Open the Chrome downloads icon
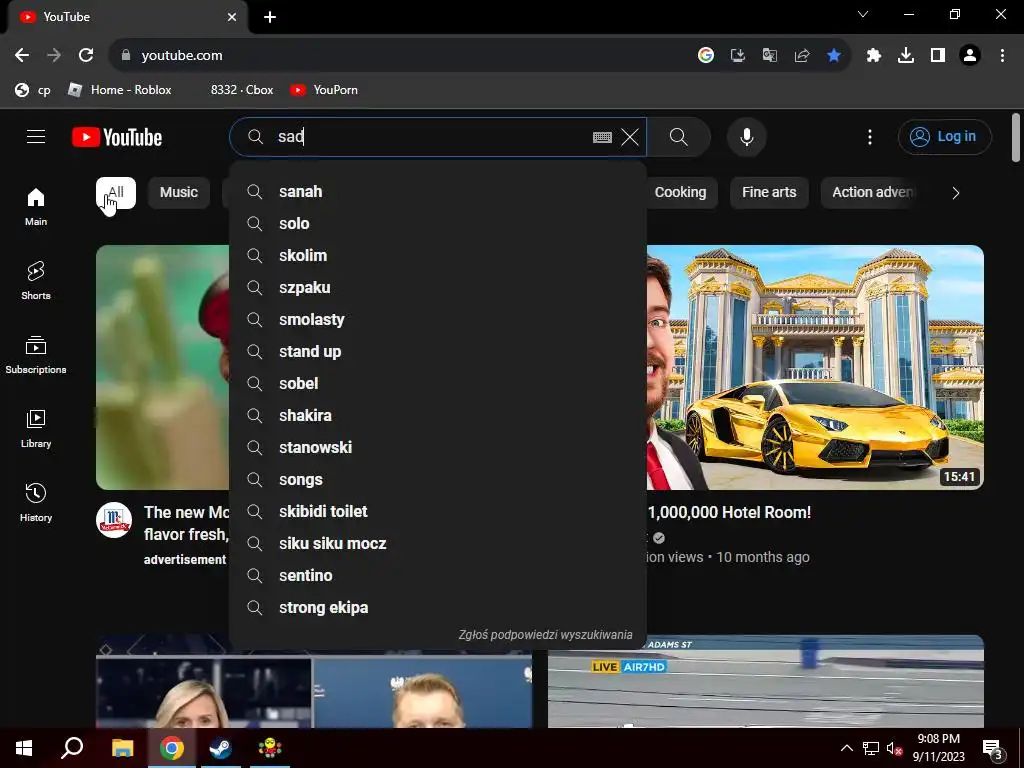This screenshot has width=1024, height=768. click(x=905, y=55)
